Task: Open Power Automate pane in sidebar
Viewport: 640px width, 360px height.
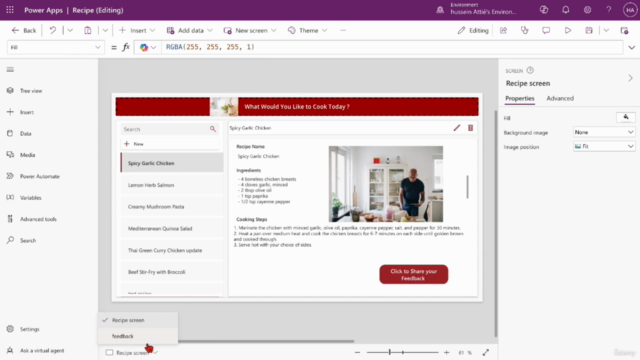Action: tap(33, 176)
